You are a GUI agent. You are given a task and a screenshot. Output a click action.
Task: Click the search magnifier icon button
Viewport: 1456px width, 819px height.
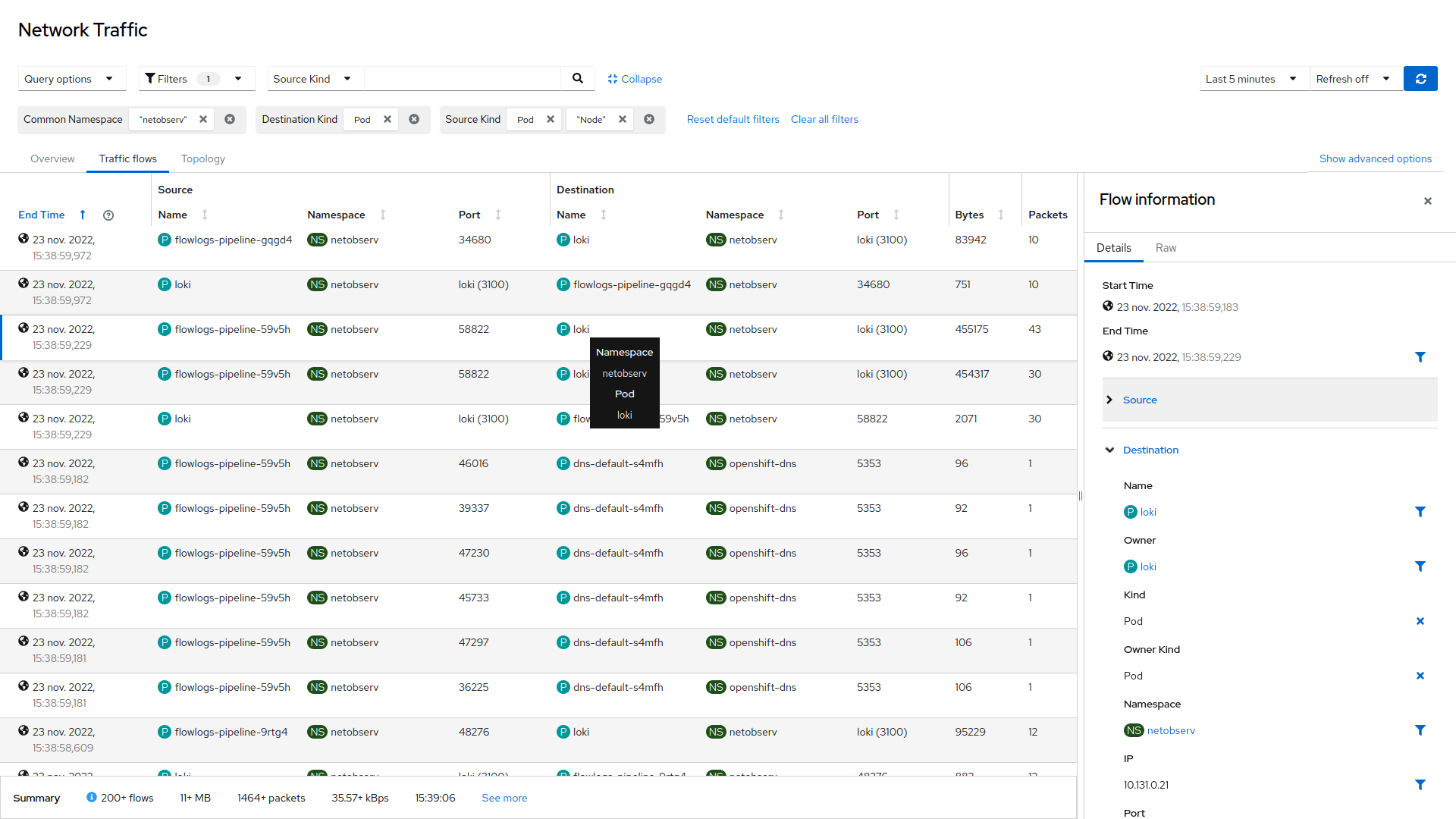point(577,78)
